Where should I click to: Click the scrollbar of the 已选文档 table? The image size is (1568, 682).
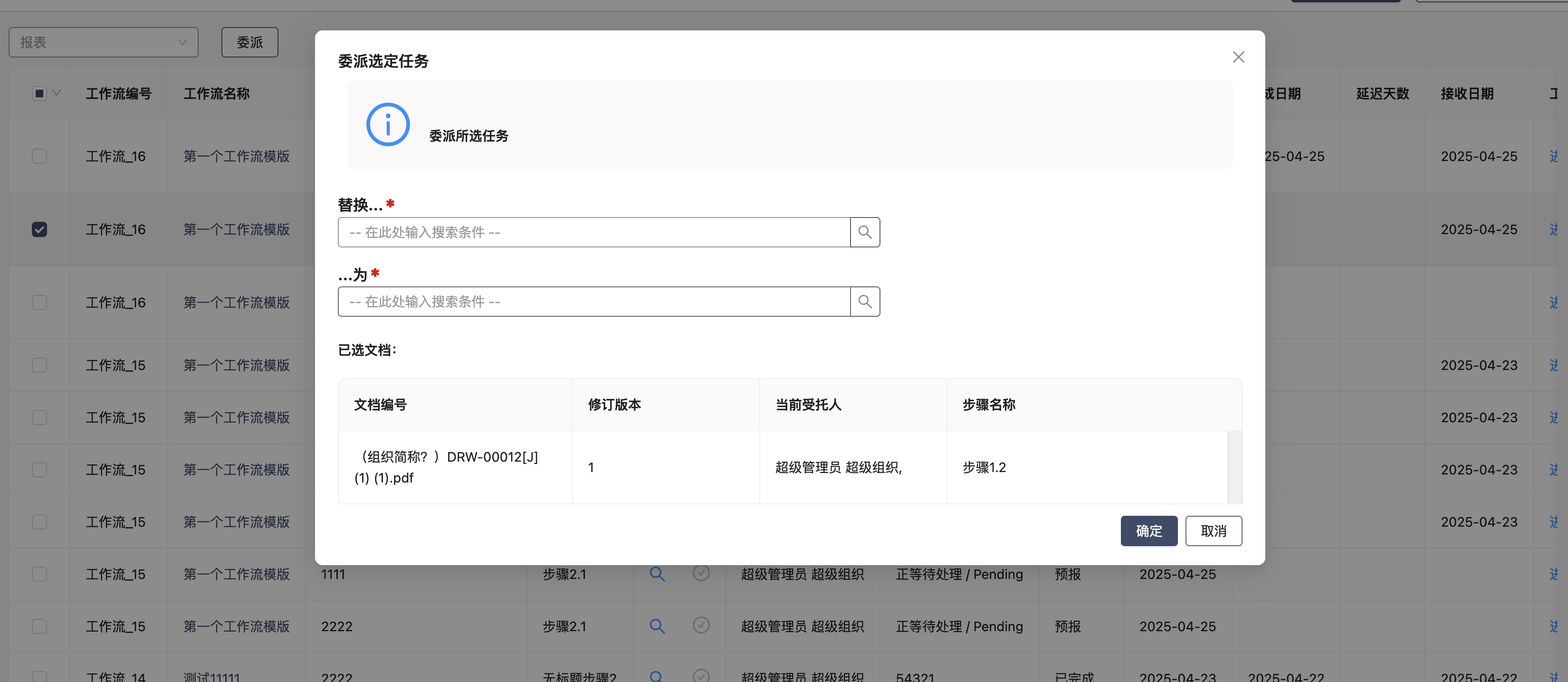tap(1234, 467)
